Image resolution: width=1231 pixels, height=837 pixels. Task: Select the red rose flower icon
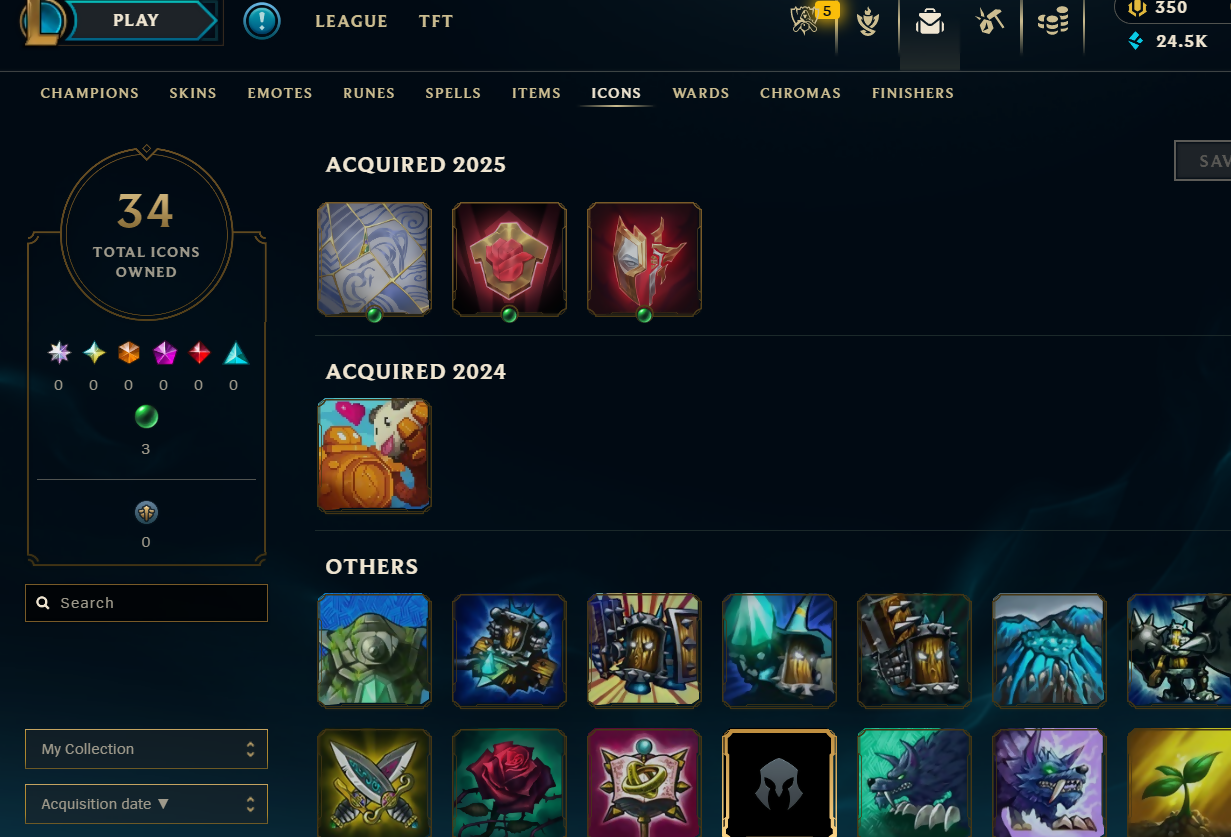(509, 785)
